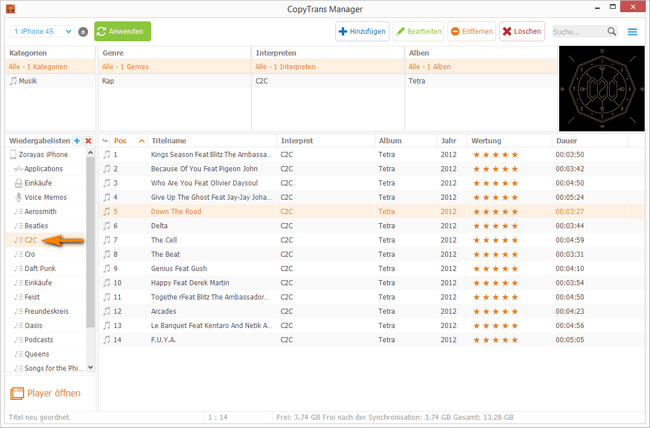Open the Aerosmith playlist
Image resolution: width=650 pixels, height=428 pixels.
click(x=40, y=212)
